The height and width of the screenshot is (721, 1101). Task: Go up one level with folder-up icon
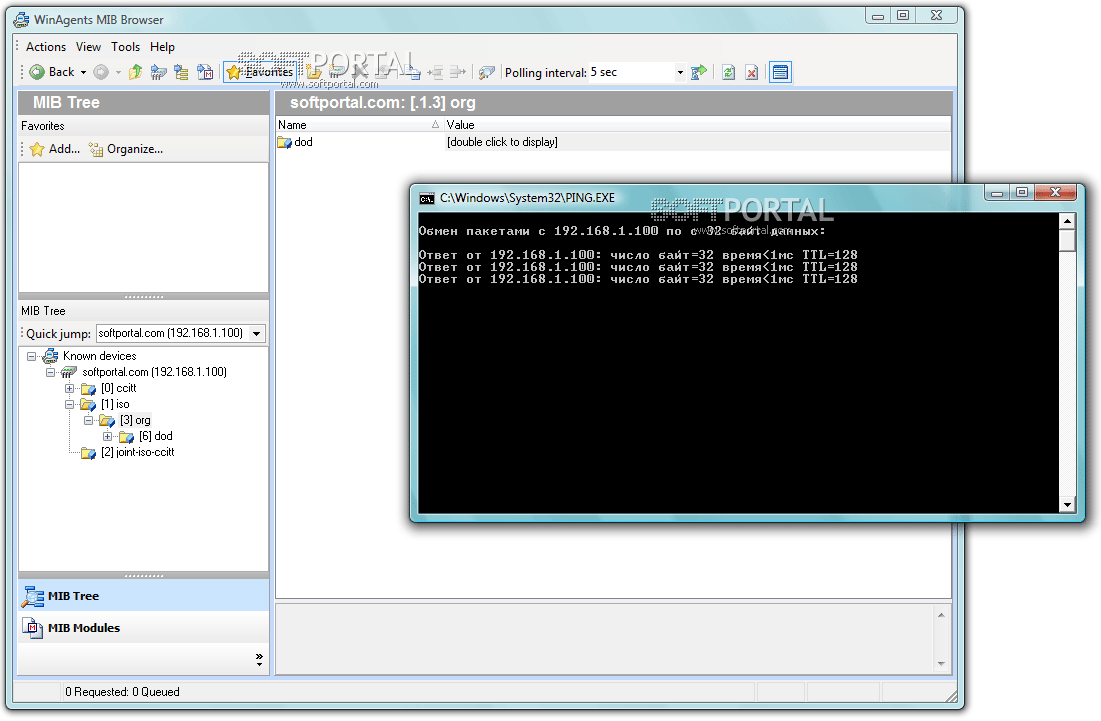point(136,72)
